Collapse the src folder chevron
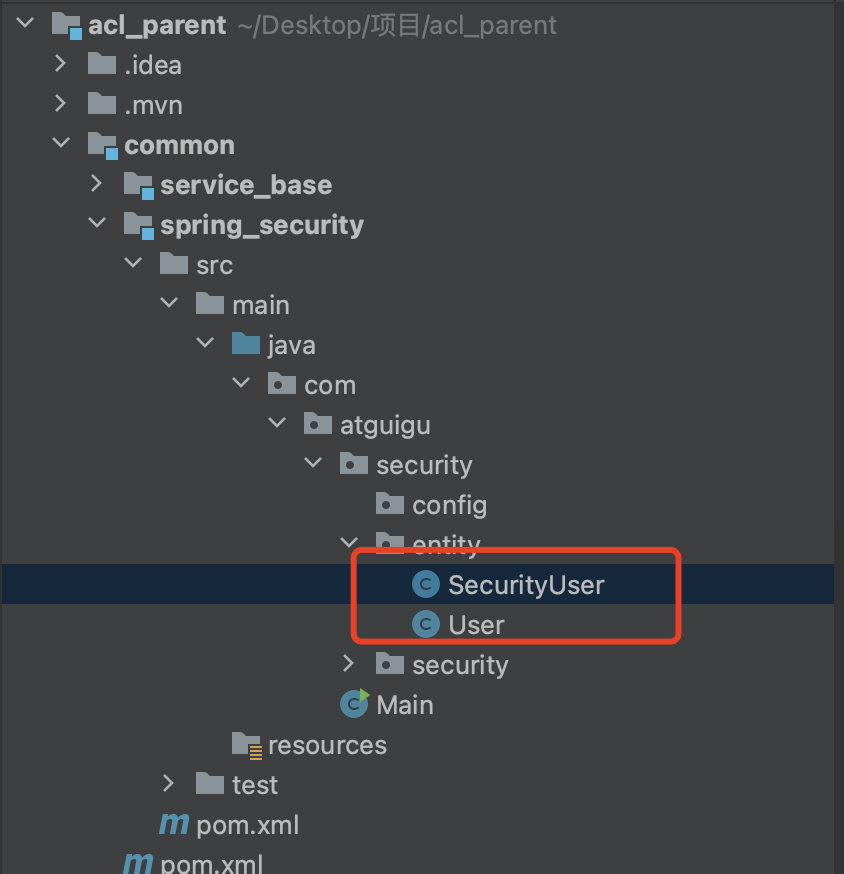The height and width of the screenshot is (874, 844). tap(132, 265)
